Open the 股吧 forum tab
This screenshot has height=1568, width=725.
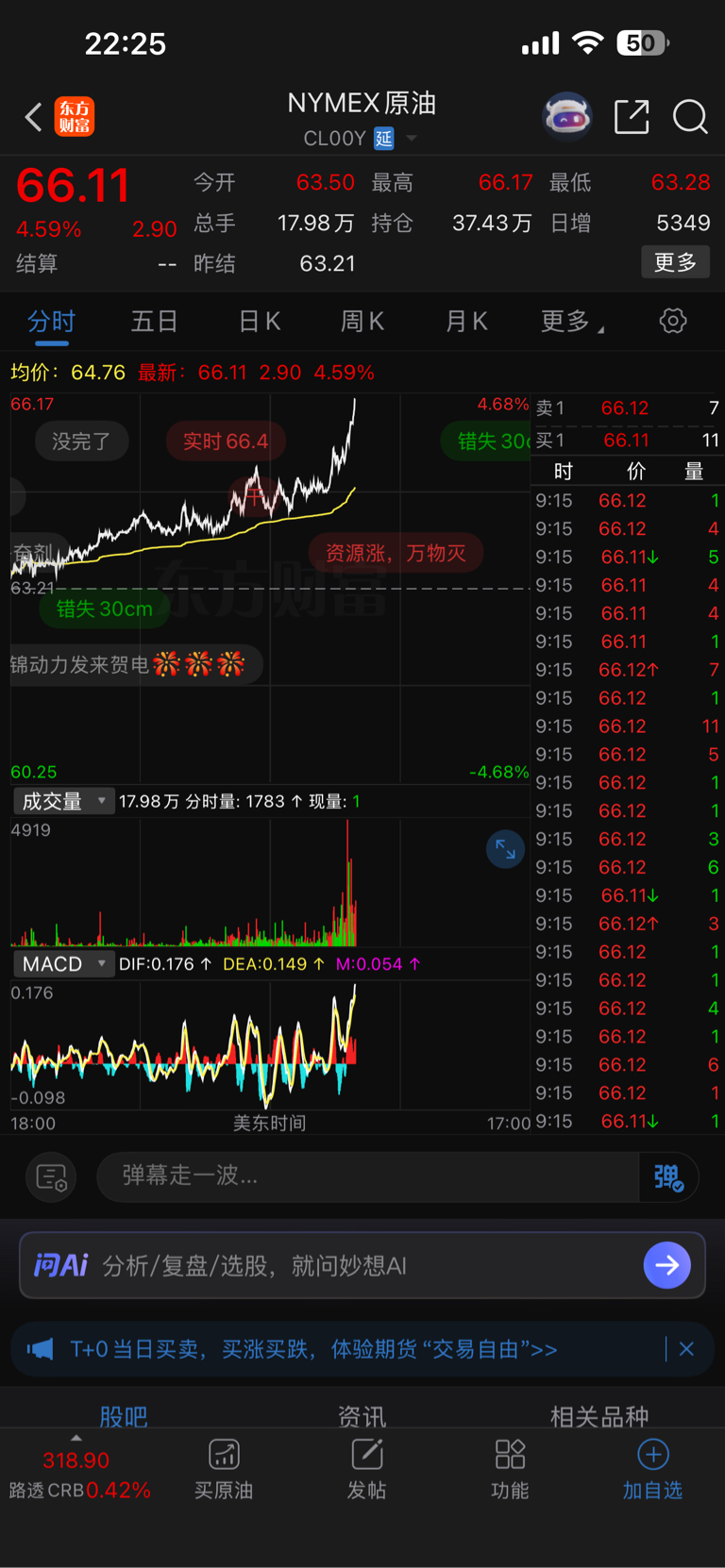click(124, 1415)
